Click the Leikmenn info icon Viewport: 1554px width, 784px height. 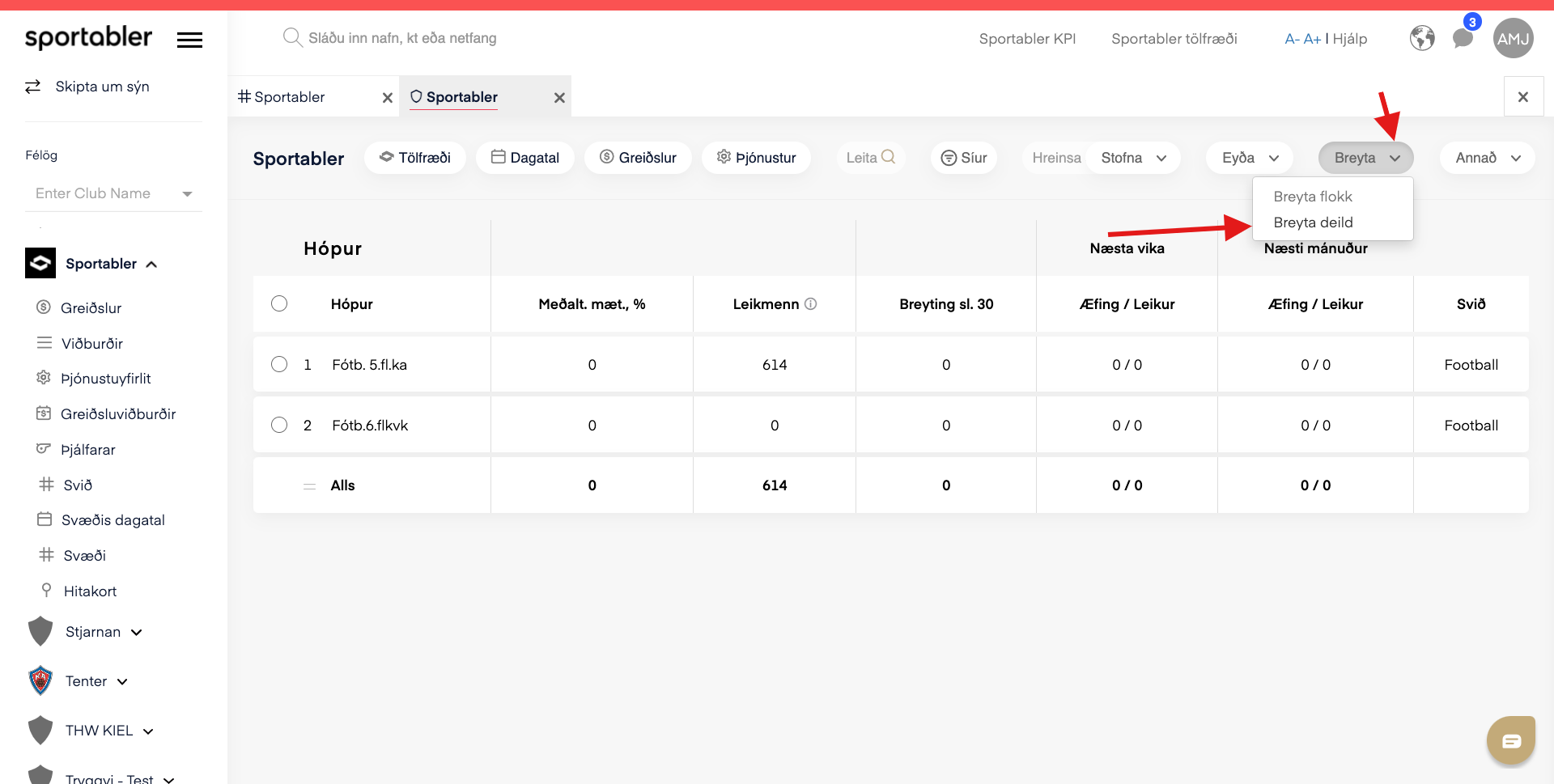click(x=810, y=303)
